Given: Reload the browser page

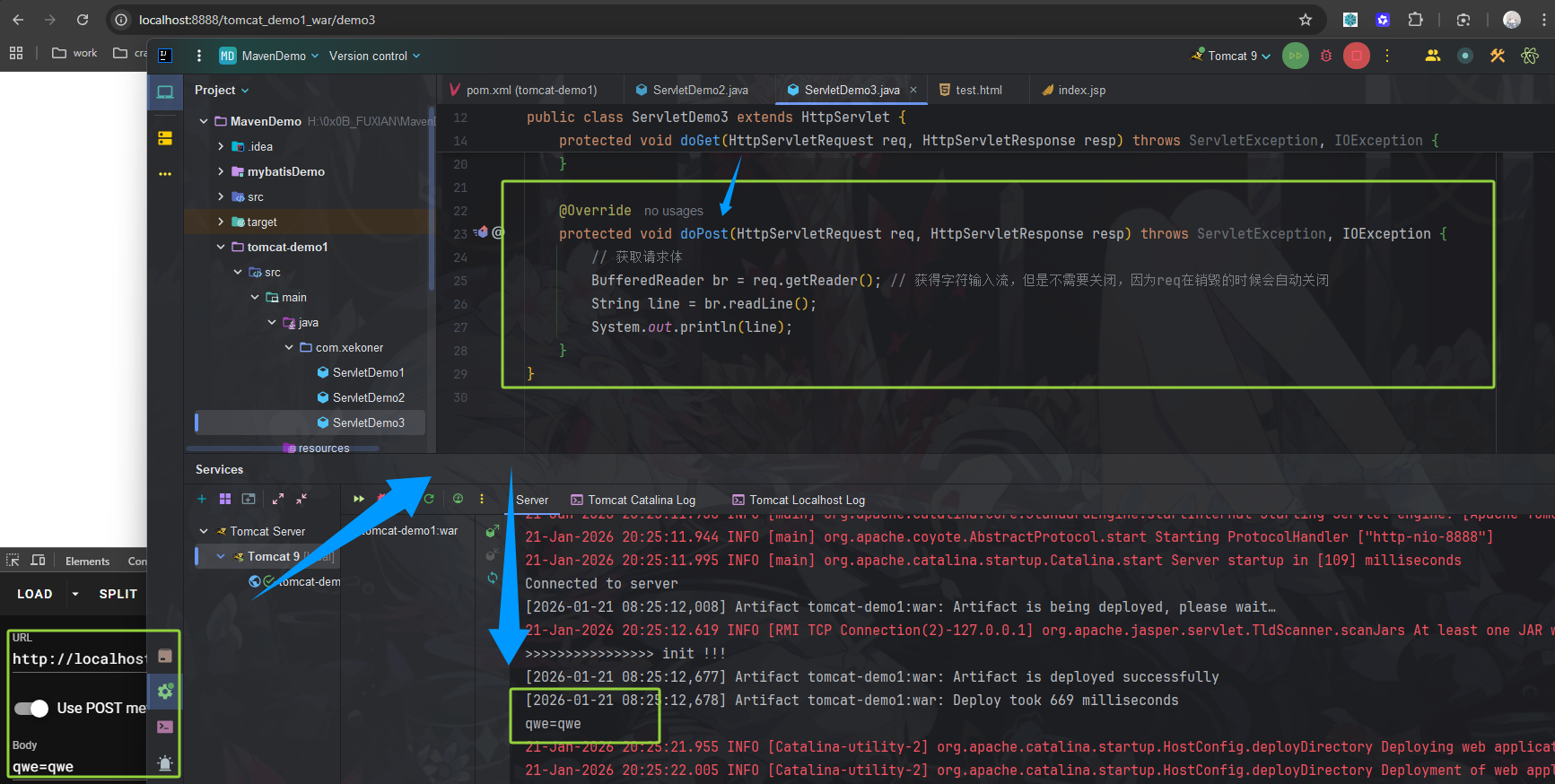Looking at the screenshot, I should tap(83, 20).
